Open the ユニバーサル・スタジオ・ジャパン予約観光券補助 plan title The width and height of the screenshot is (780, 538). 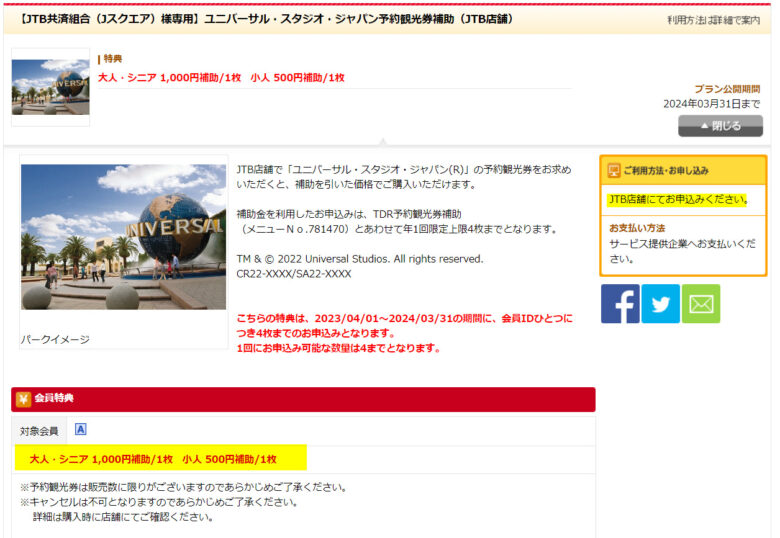[264, 19]
